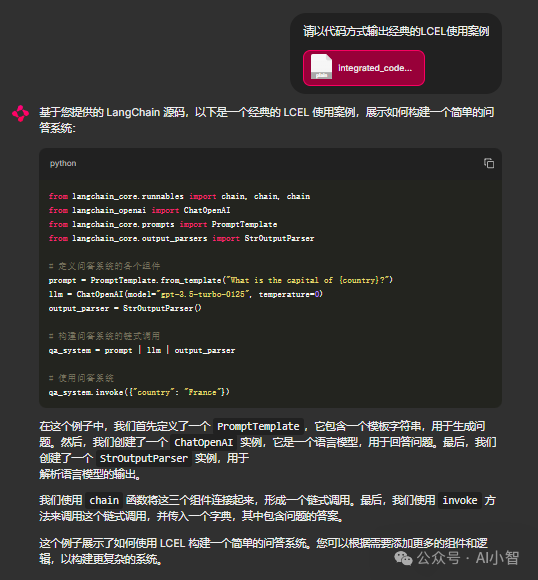Click the langchain_core.runnables import line
This screenshot has width=538, height=580.
click(x=179, y=196)
